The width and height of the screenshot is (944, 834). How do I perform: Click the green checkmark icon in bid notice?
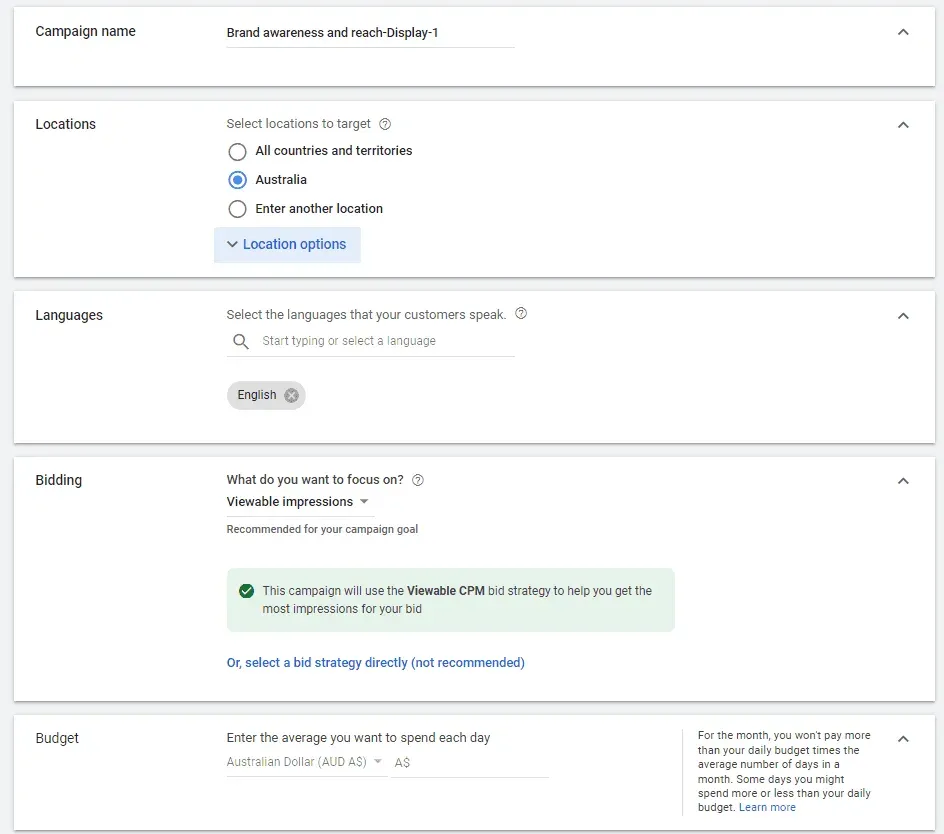(246, 591)
